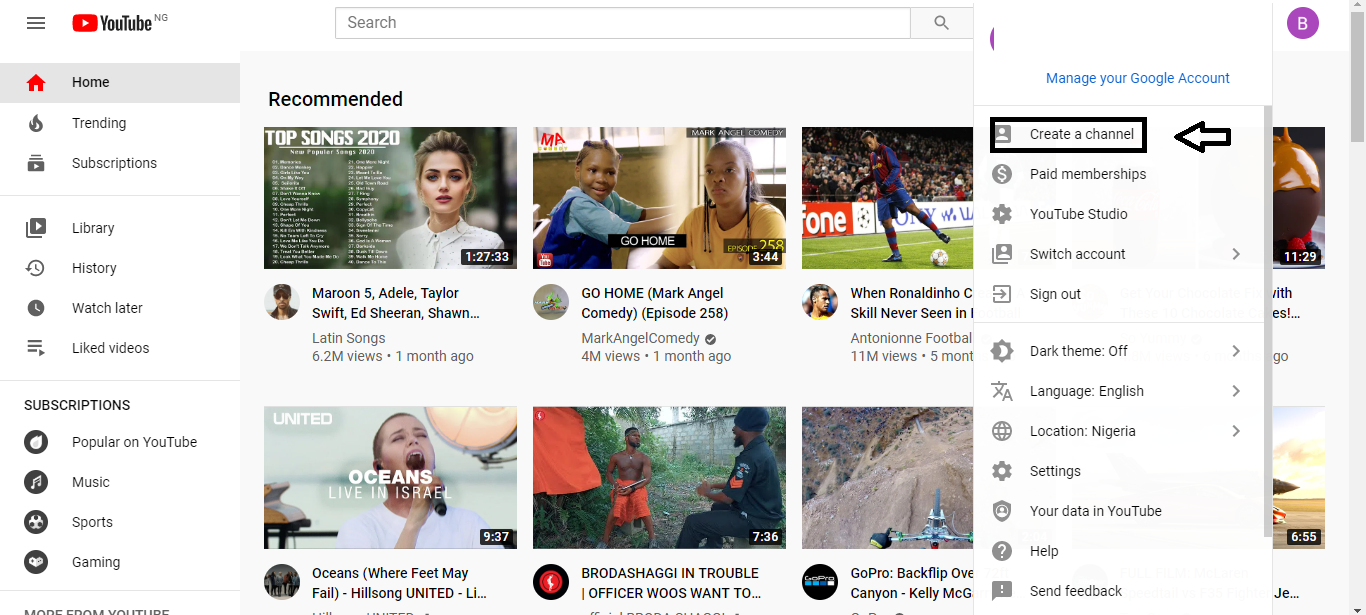This screenshot has width=1366, height=615.
Task: Click the Watch later clock icon
Action: (x=36, y=308)
